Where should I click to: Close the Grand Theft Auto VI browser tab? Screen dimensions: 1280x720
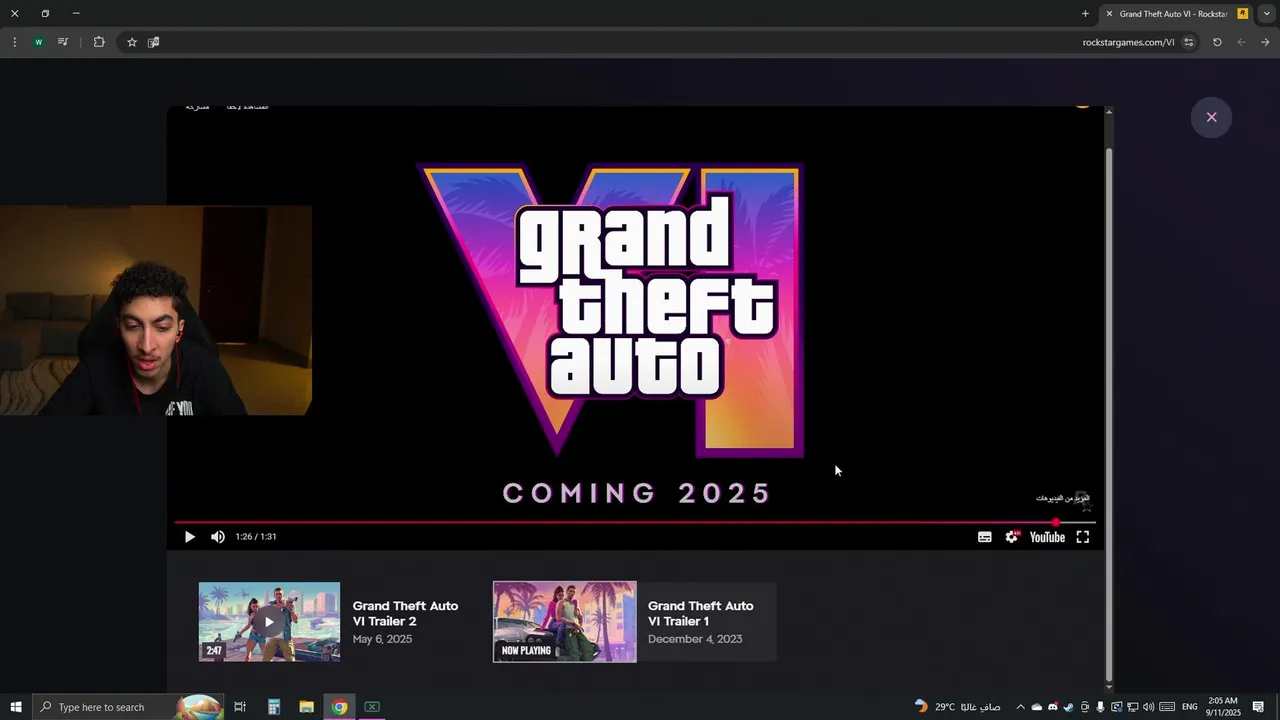tap(1109, 14)
